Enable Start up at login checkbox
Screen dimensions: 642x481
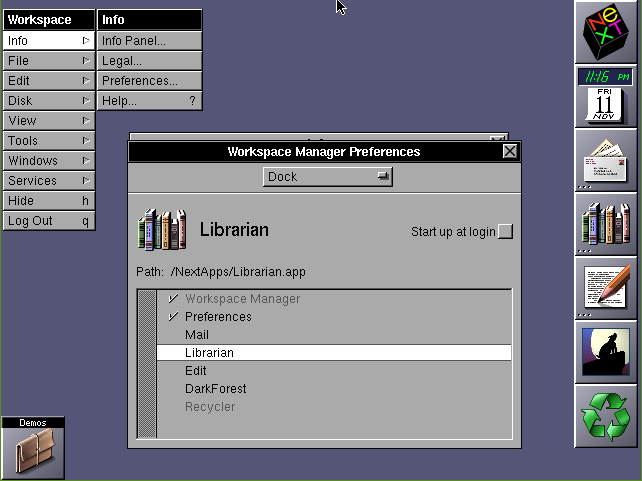coord(505,231)
